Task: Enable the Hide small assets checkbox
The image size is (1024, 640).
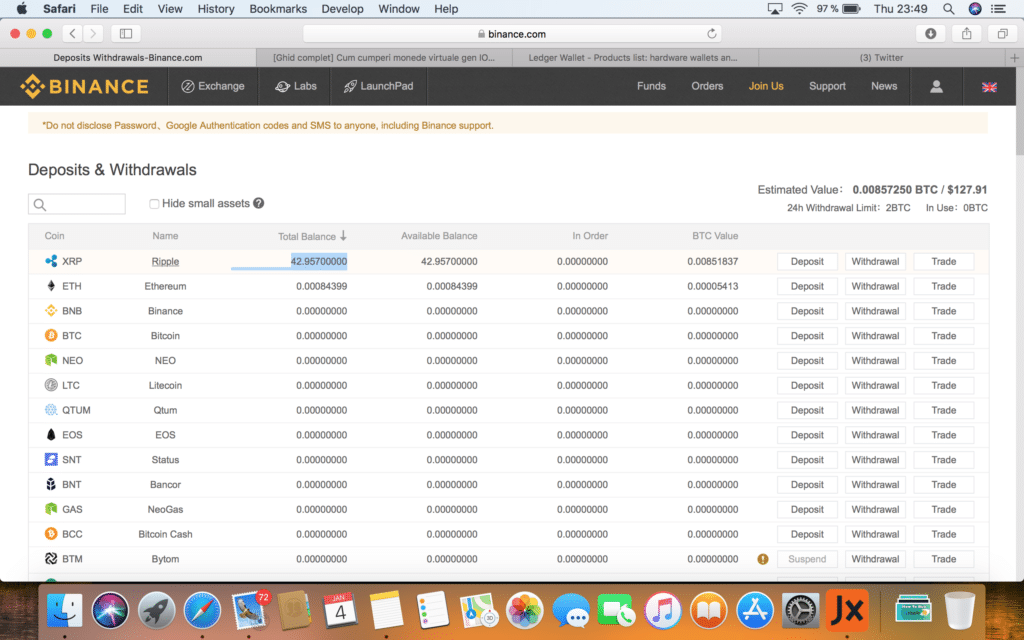Action: (154, 204)
